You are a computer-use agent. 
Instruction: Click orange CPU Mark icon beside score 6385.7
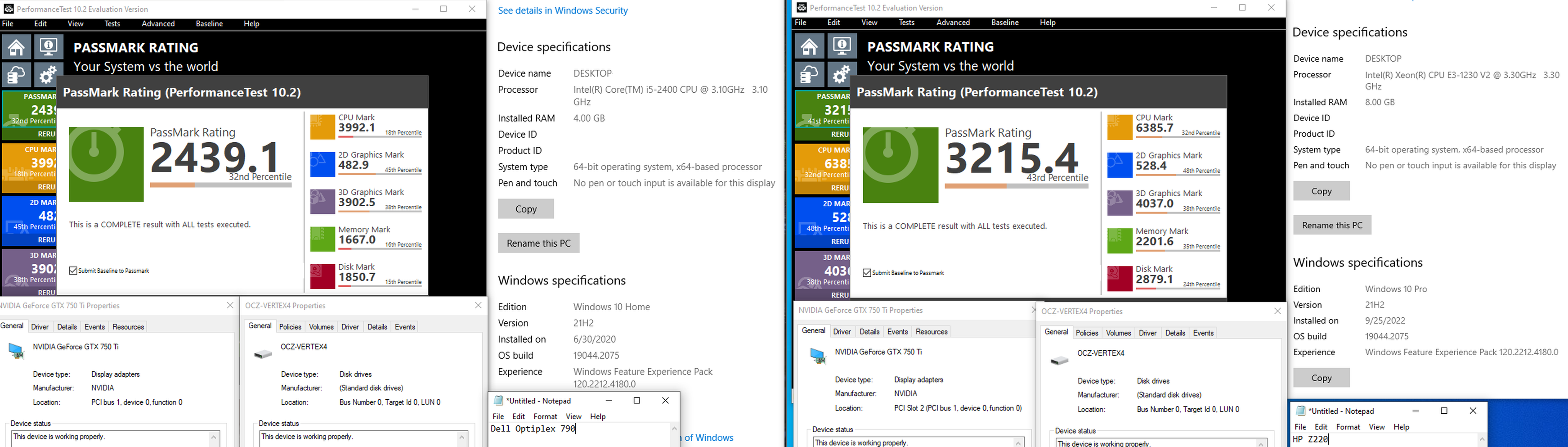pyautogui.click(x=1120, y=128)
